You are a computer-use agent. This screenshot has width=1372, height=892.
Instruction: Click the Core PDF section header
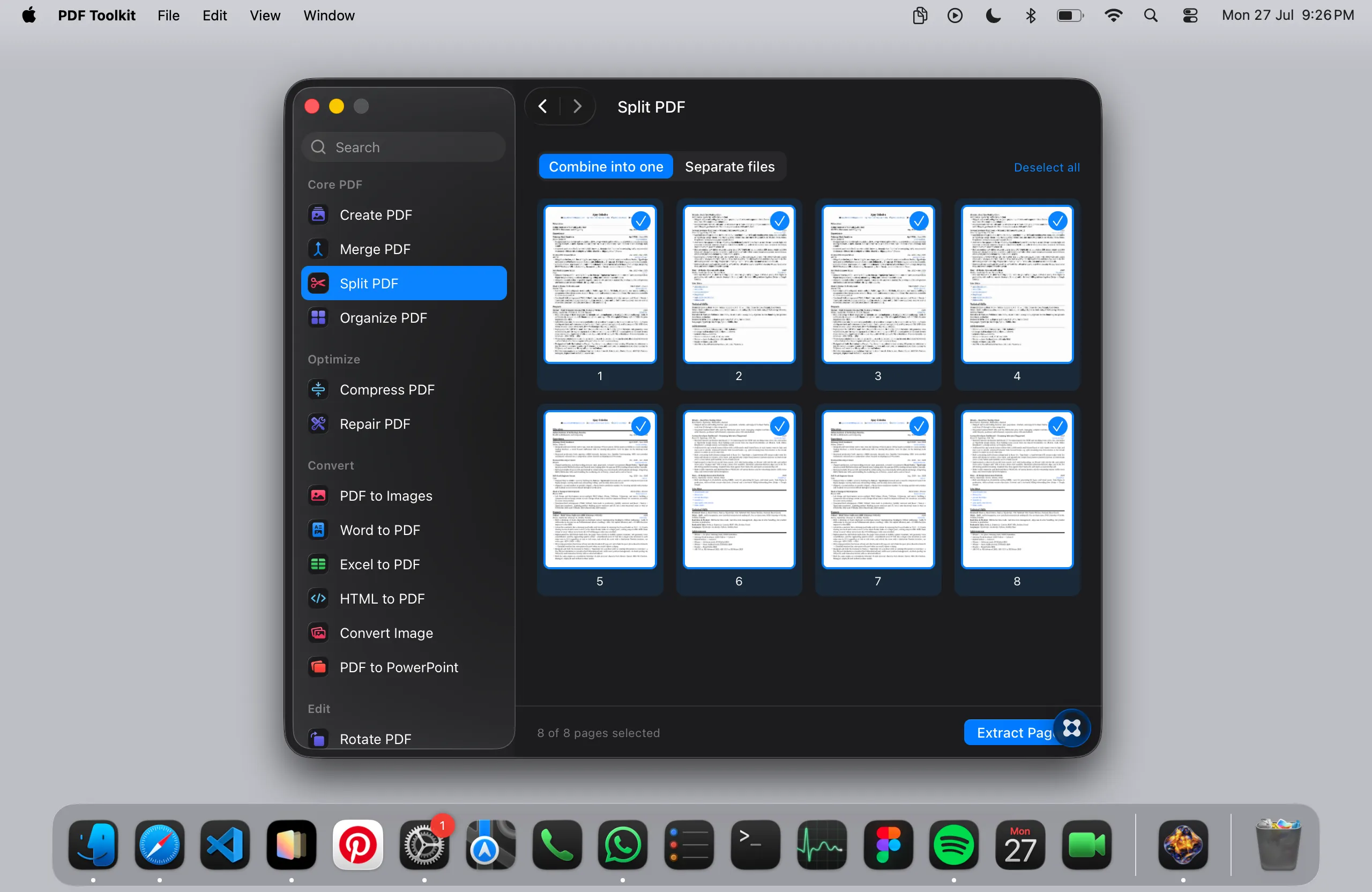(x=335, y=184)
